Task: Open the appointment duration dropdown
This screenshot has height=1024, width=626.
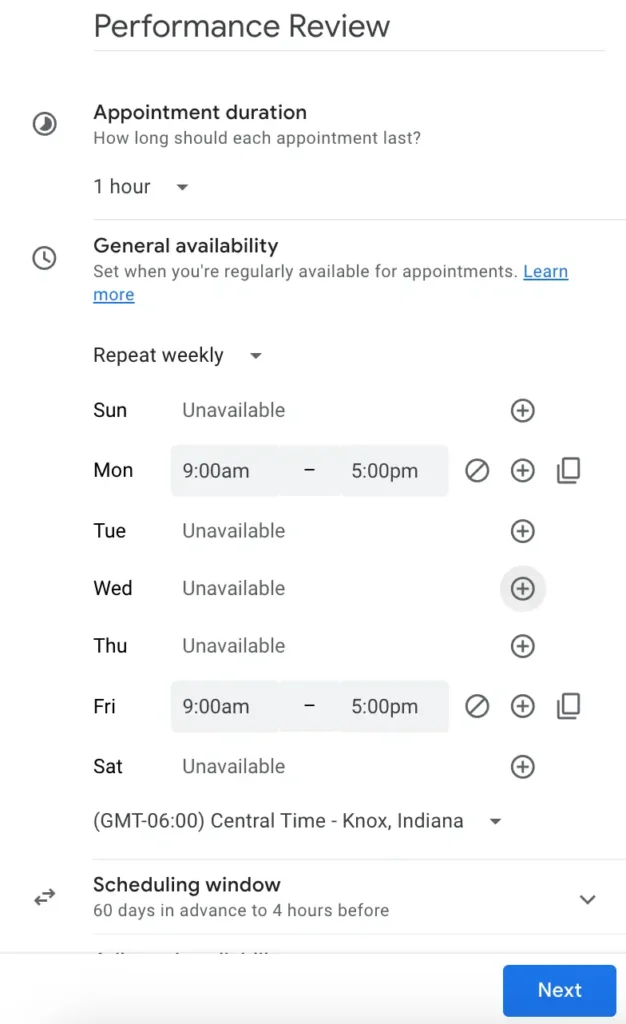Action: pyautogui.click(x=140, y=186)
